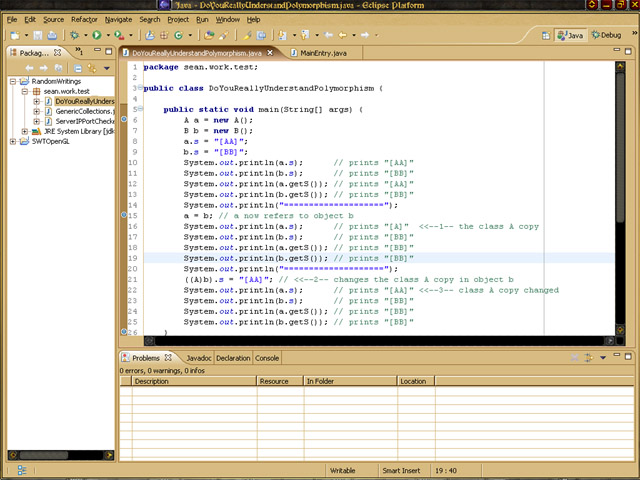640x480 pixels.
Task: Click the Previous Annotation toolbar icon
Action: [x=305, y=36]
